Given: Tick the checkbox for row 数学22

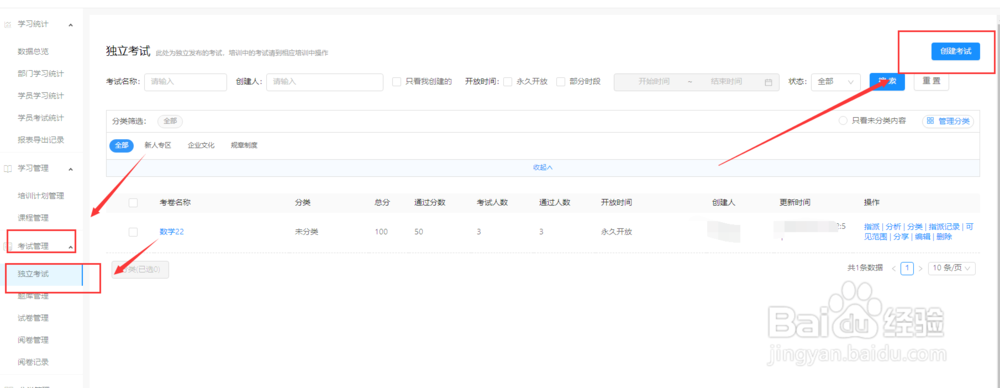Looking at the screenshot, I should pos(133,232).
